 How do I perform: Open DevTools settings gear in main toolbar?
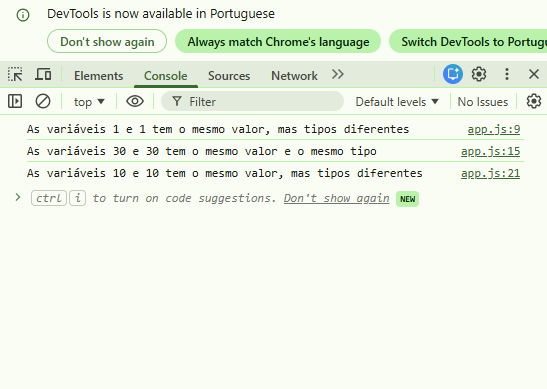coord(479,74)
